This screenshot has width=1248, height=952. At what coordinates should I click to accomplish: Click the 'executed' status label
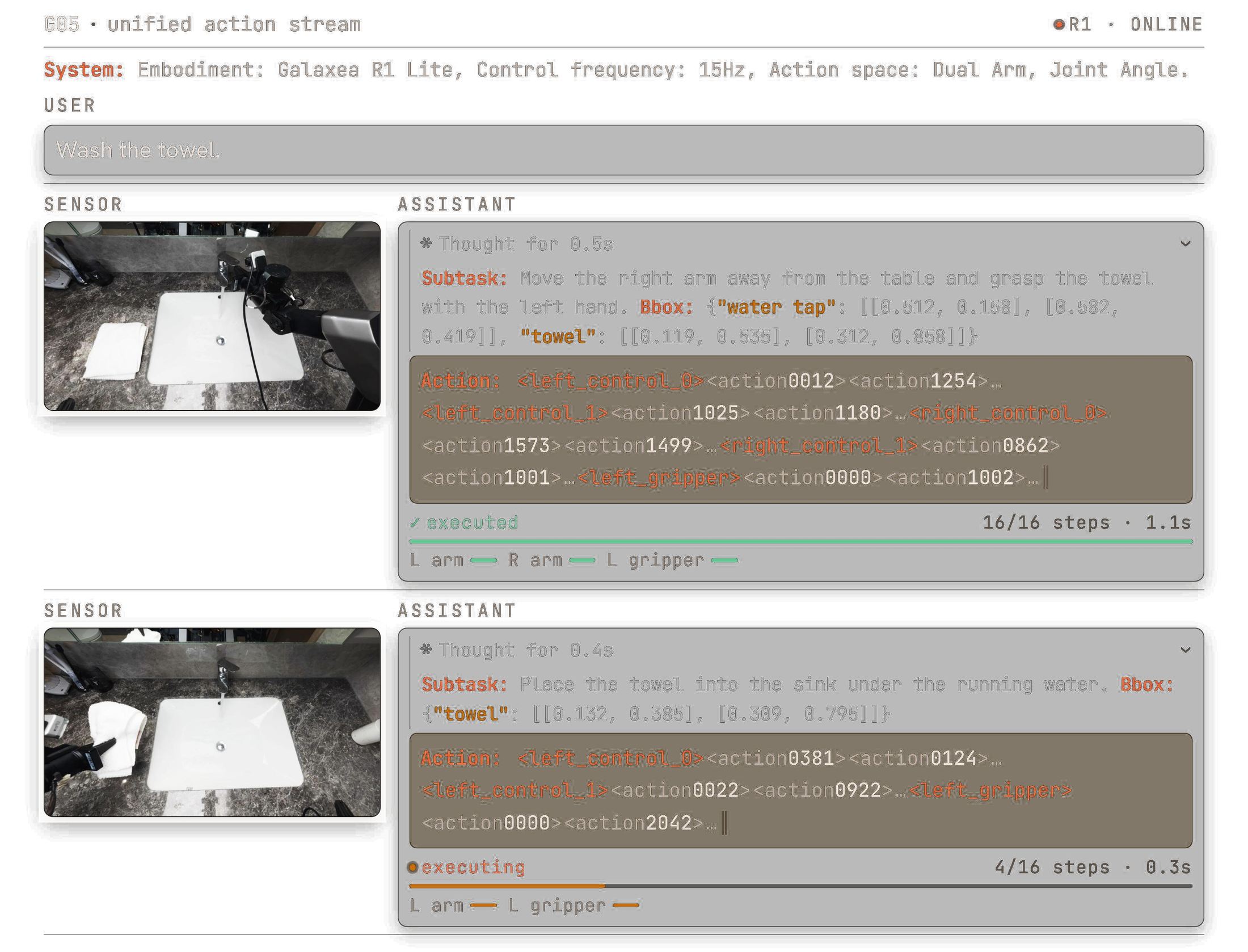click(x=472, y=523)
